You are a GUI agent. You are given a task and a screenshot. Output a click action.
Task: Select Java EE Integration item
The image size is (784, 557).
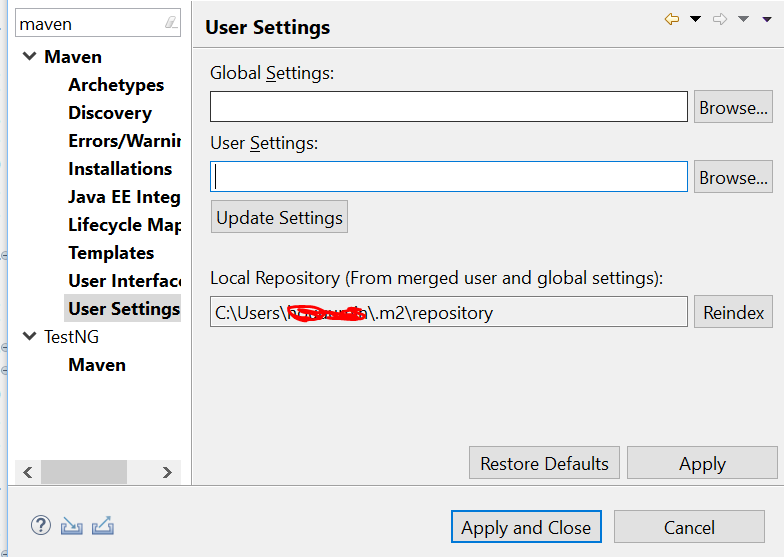124,197
